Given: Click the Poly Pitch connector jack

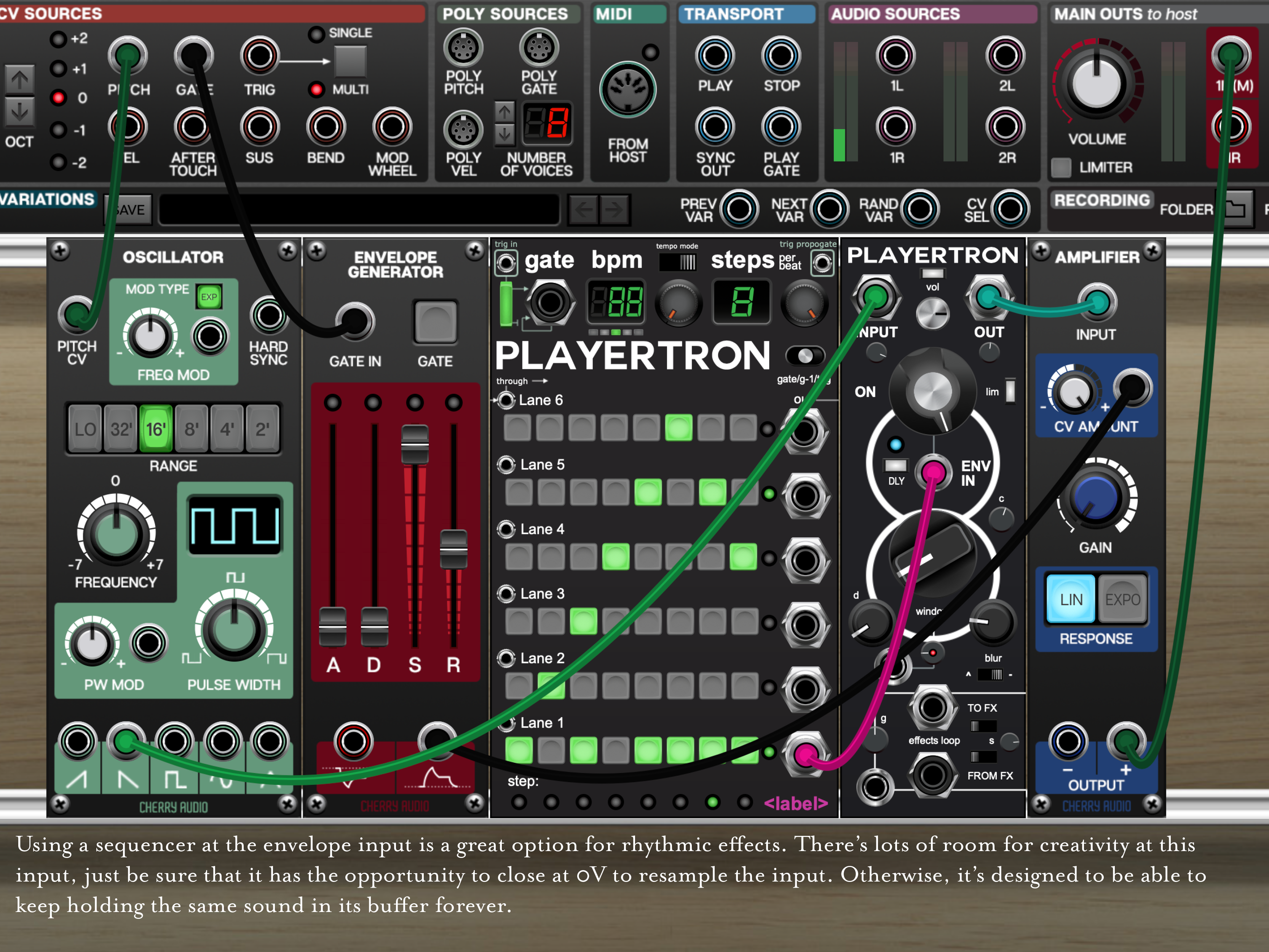Looking at the screenshot, I should pyautogui.click(x=463, y=48).
